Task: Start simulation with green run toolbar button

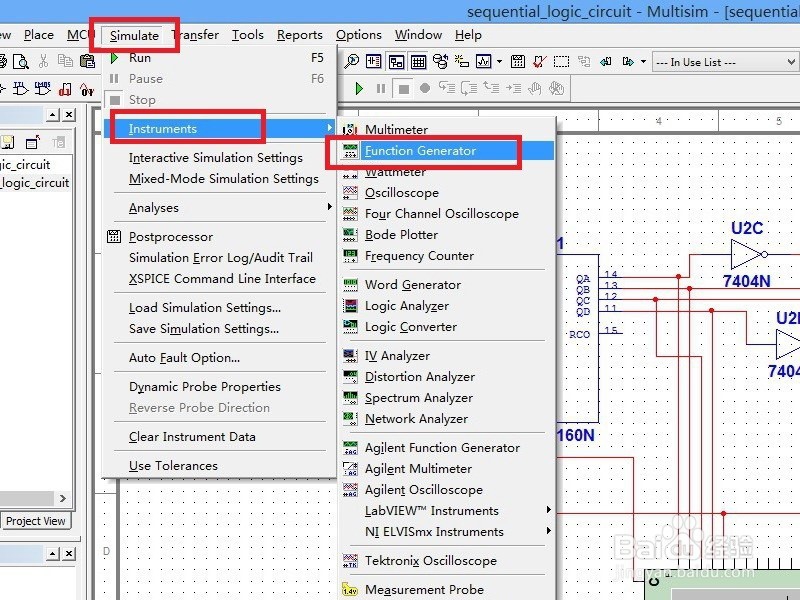Action: [359, 88]
